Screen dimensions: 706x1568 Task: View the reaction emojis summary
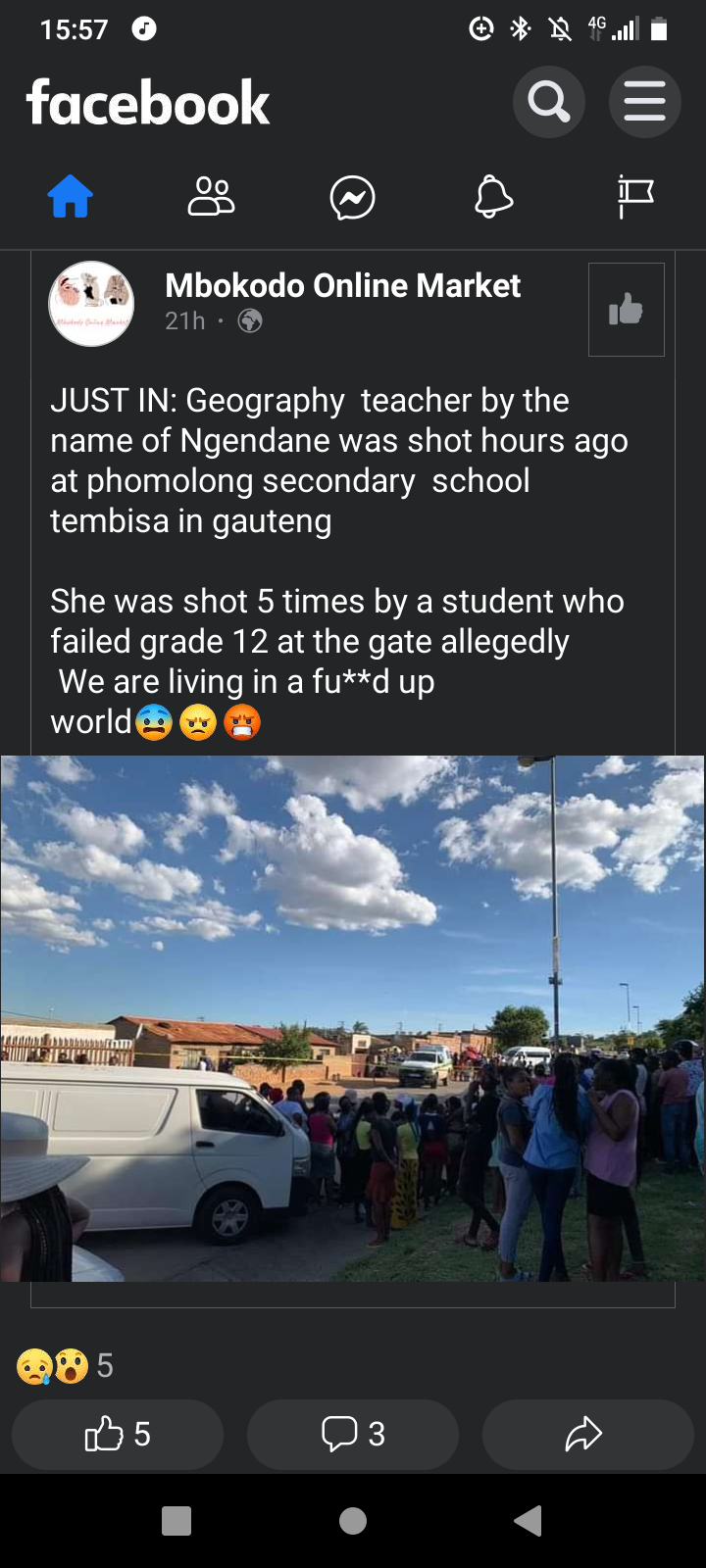point(65,1365)
